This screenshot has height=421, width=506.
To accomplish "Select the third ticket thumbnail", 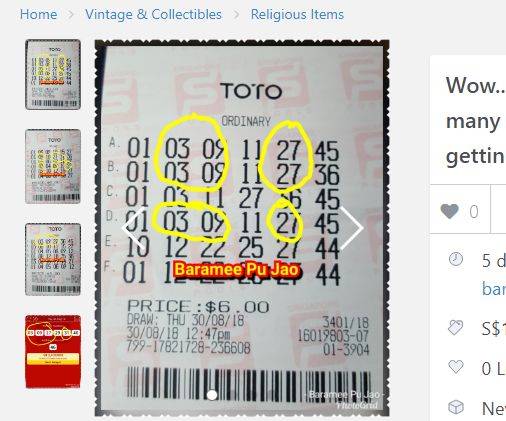I will pyautogui.click(x=53, y=259).
